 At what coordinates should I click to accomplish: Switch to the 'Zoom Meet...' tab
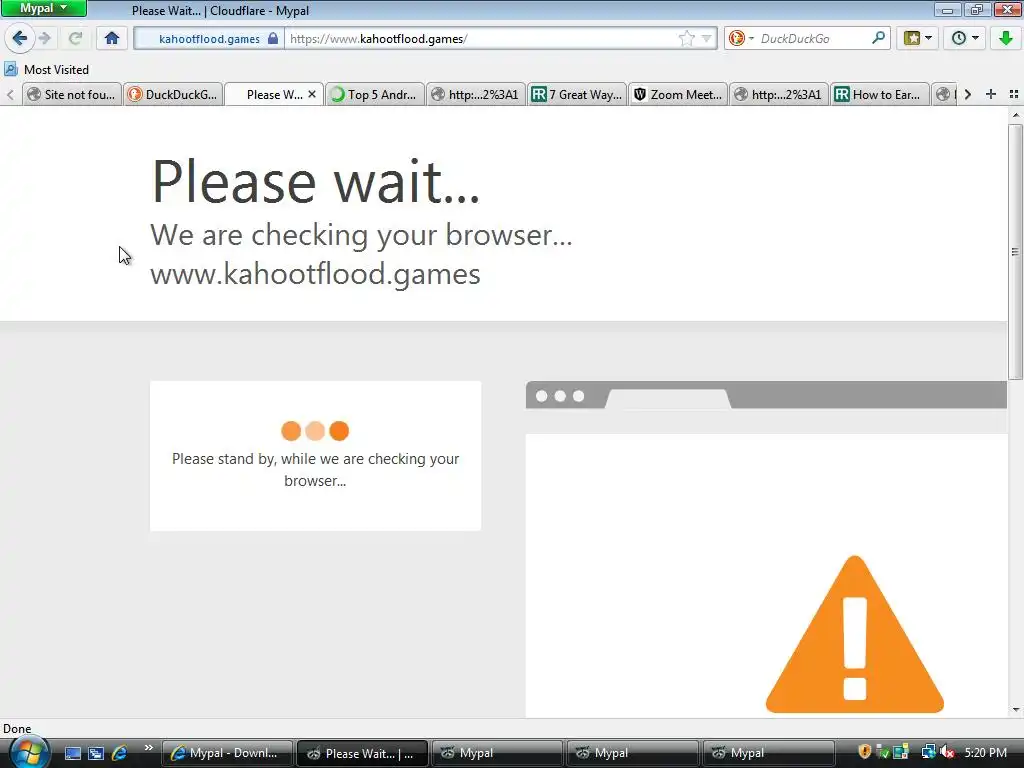[x=678, y=95]
